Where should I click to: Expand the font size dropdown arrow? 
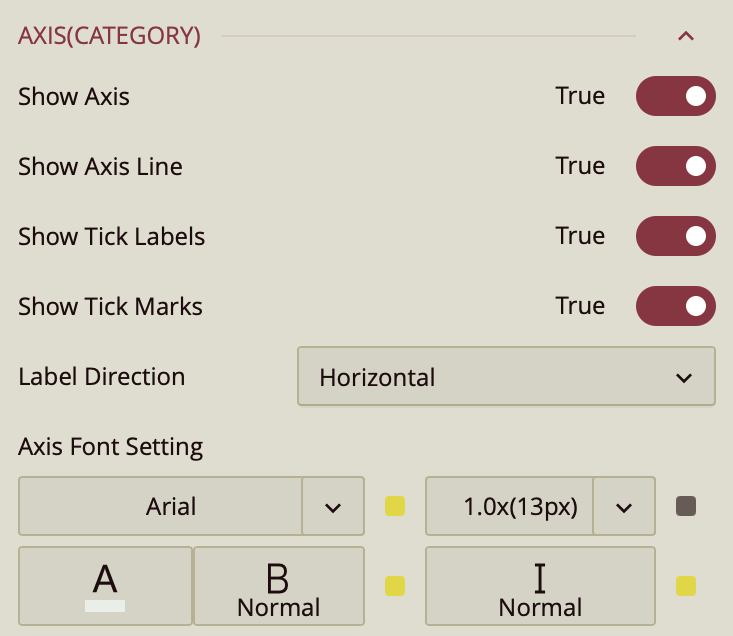point(624,506)
